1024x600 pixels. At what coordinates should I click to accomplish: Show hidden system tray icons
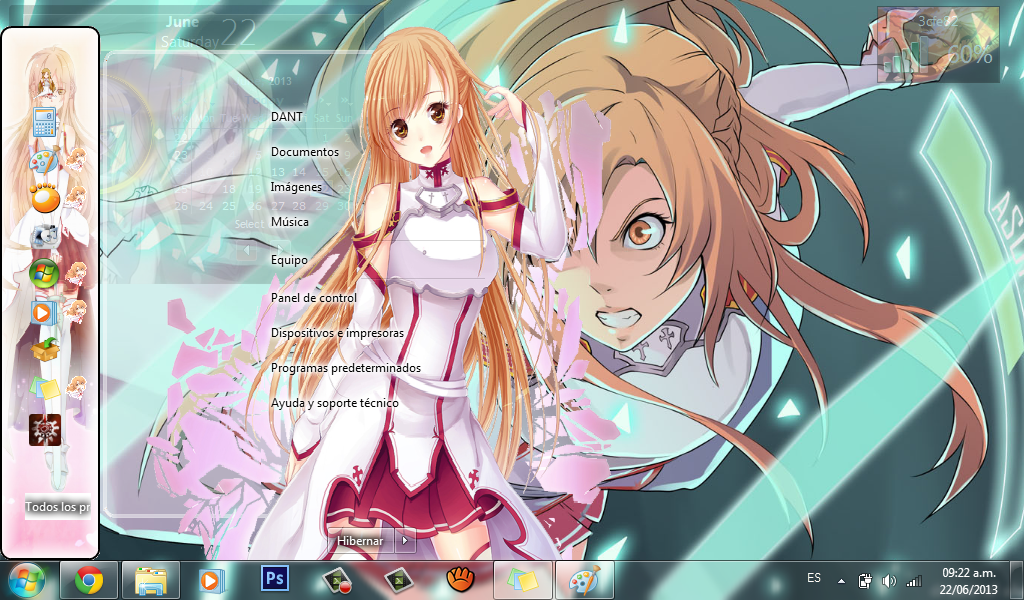841,580
